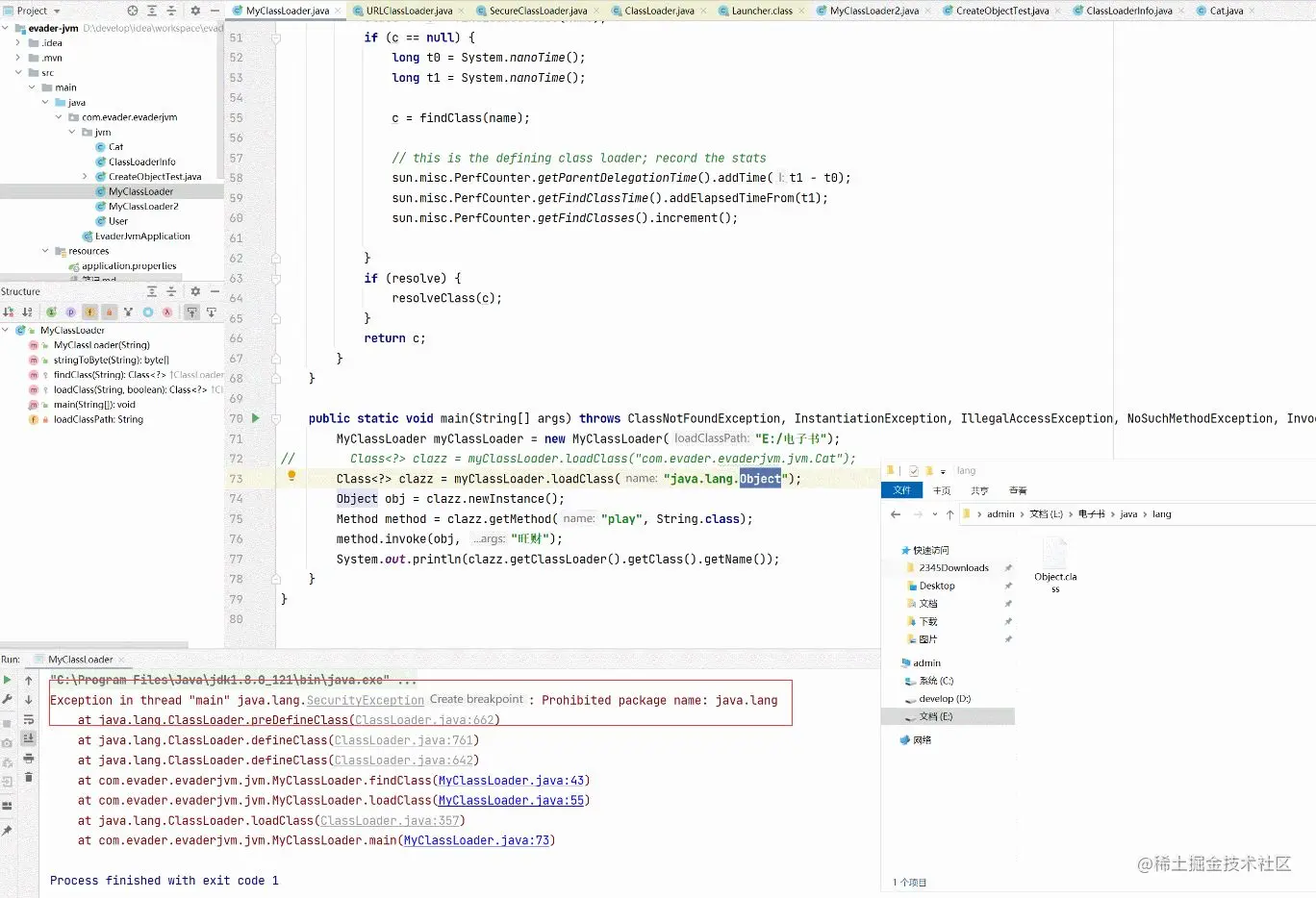This screenshot has height=898, width=1316.
Task: Click scroll-to-end icon in Run console
Action: point(29,738)
